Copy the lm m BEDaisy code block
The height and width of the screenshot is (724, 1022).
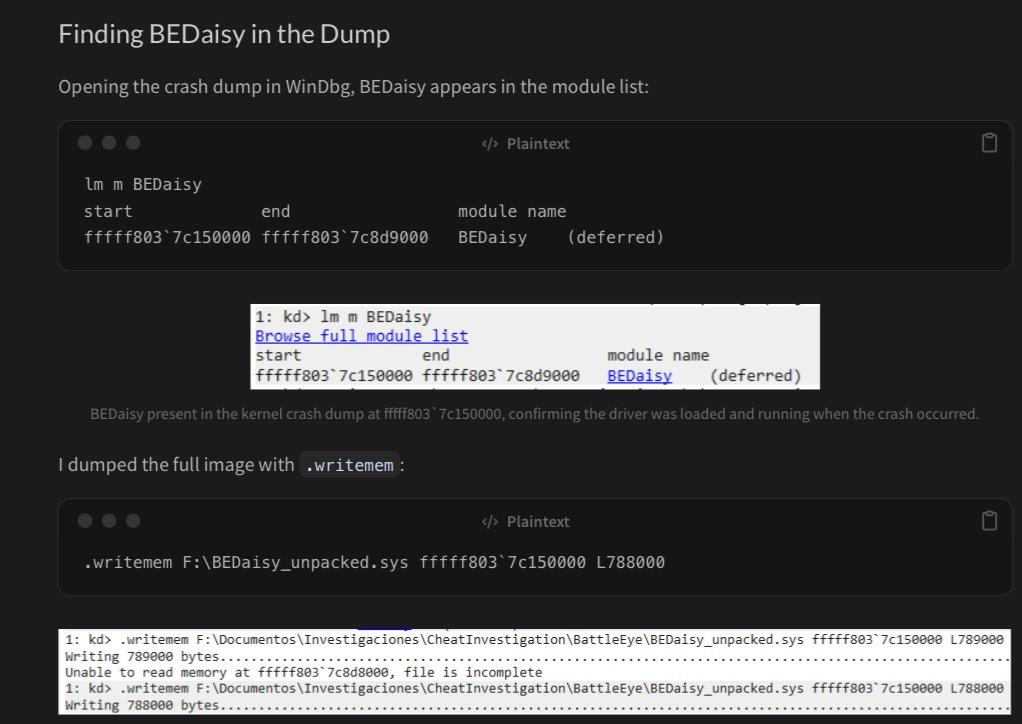[x=989, y=143]
